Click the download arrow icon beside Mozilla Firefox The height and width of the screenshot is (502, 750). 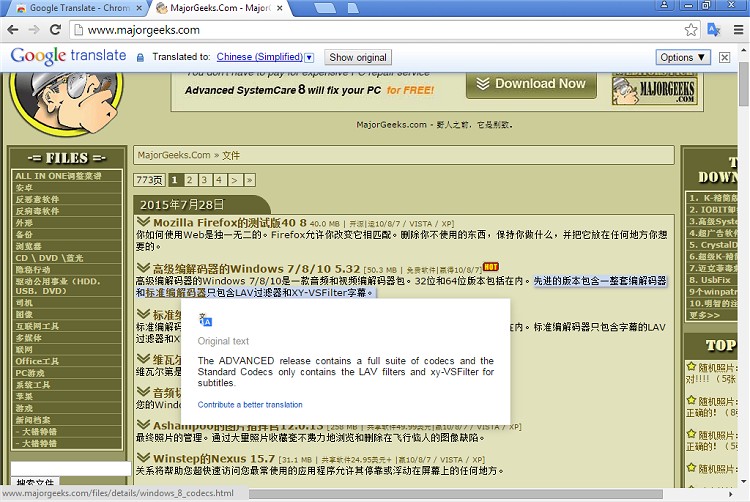click(143, 222)
